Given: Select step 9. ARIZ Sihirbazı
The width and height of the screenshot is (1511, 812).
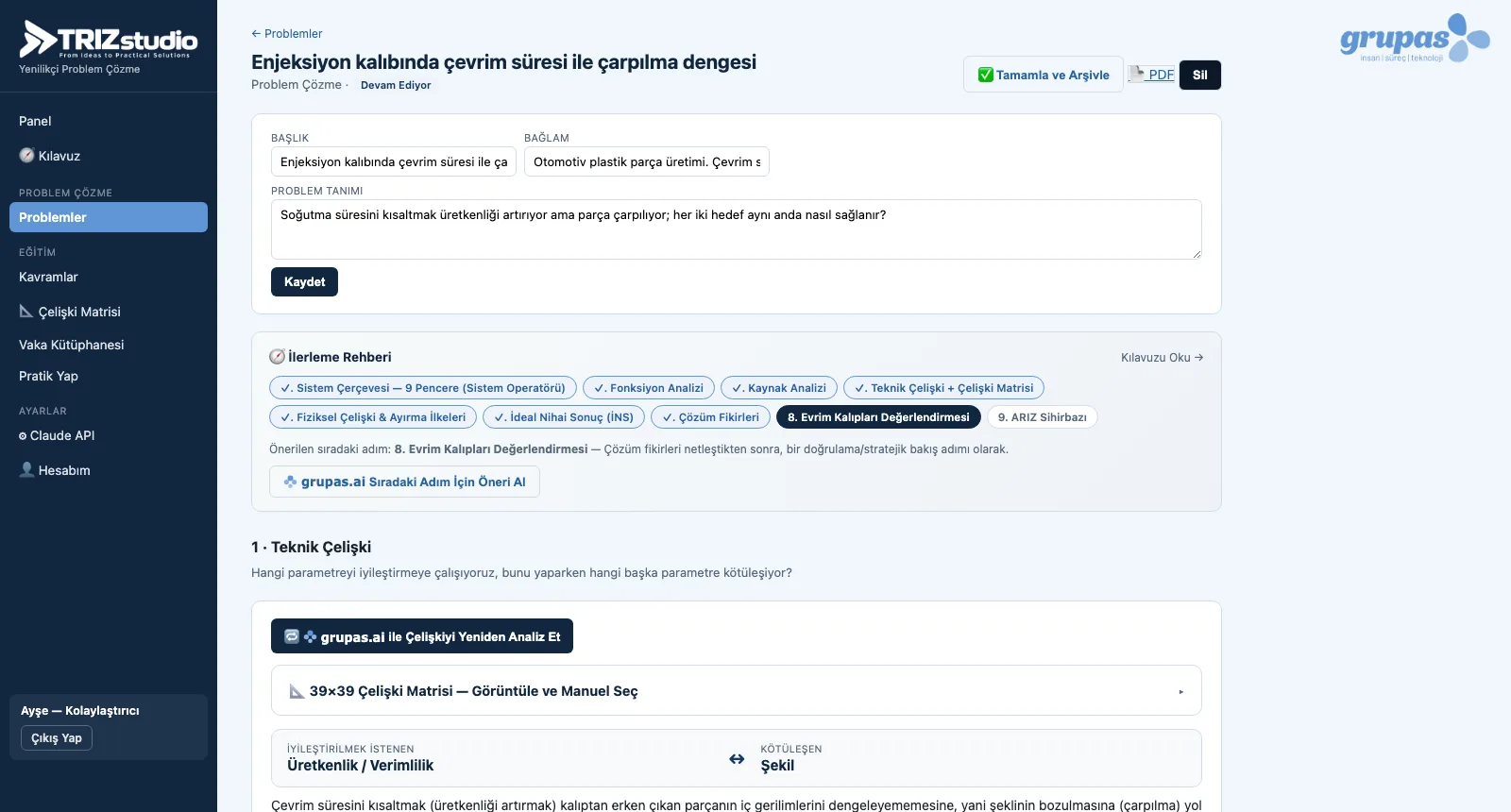Looking at the screenshot, I should (1043, 417).
